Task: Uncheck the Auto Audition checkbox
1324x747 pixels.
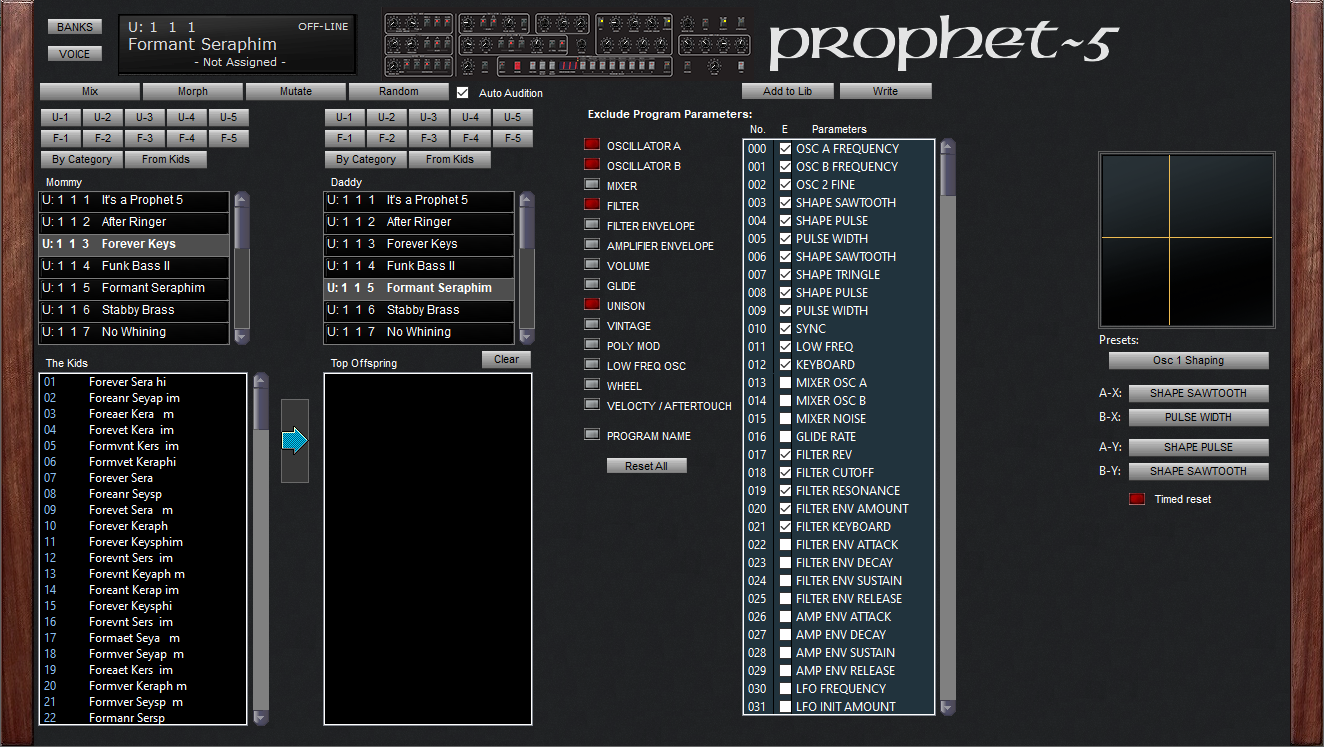Action: 462,93
